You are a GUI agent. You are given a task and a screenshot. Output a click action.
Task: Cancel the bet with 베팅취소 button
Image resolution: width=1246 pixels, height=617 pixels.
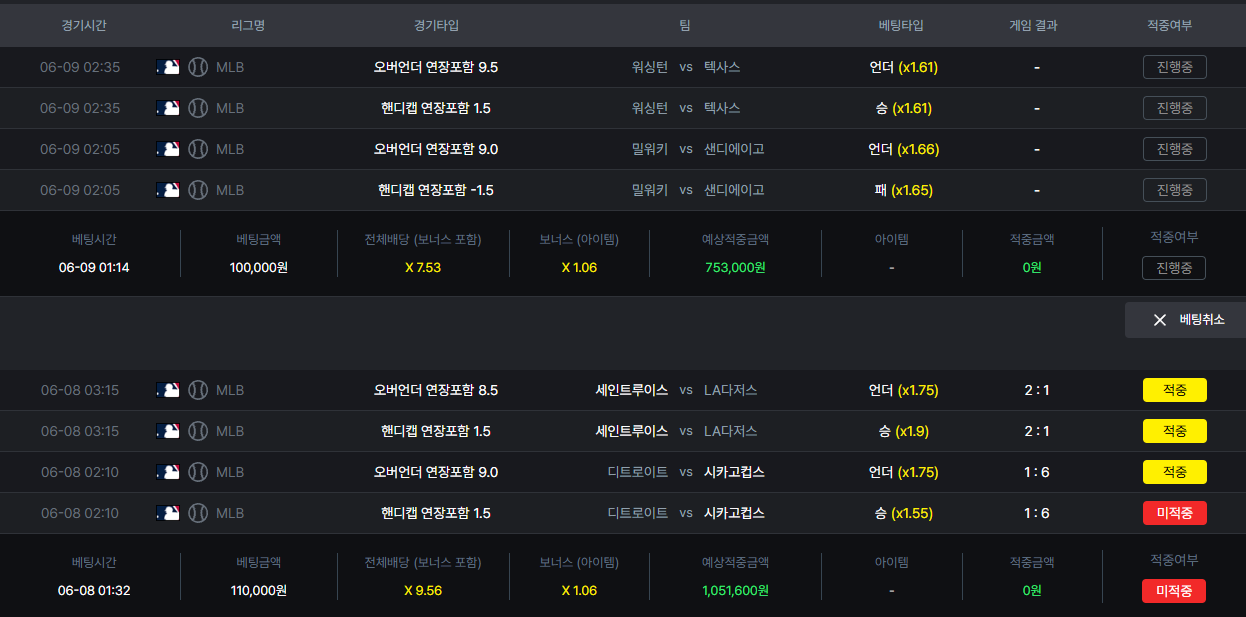[1185, 320]
